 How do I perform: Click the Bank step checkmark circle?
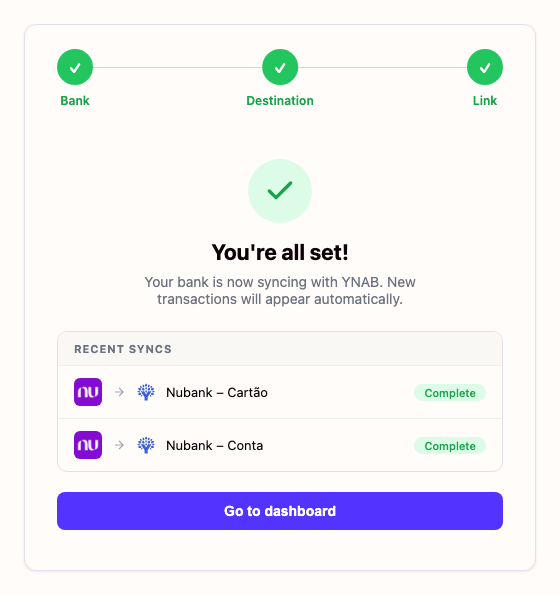coord(75,67)
